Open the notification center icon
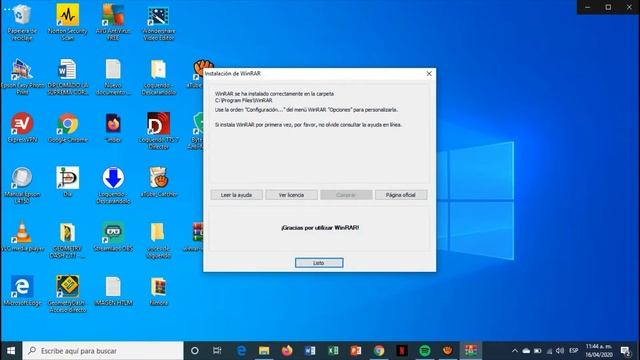 (625, 351)
